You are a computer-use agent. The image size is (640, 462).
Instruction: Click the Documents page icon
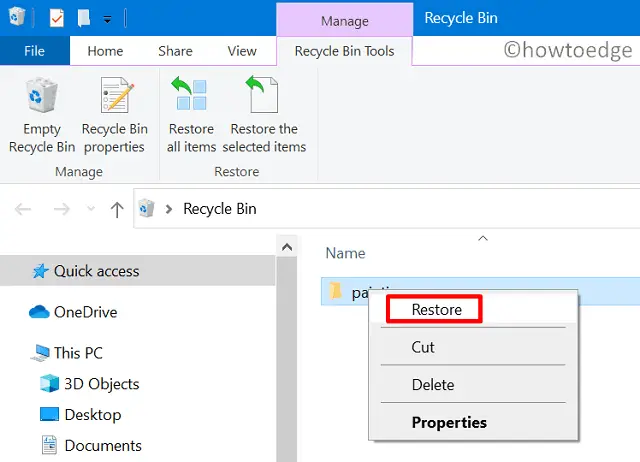pyautogui.click(x=49, y=445)
